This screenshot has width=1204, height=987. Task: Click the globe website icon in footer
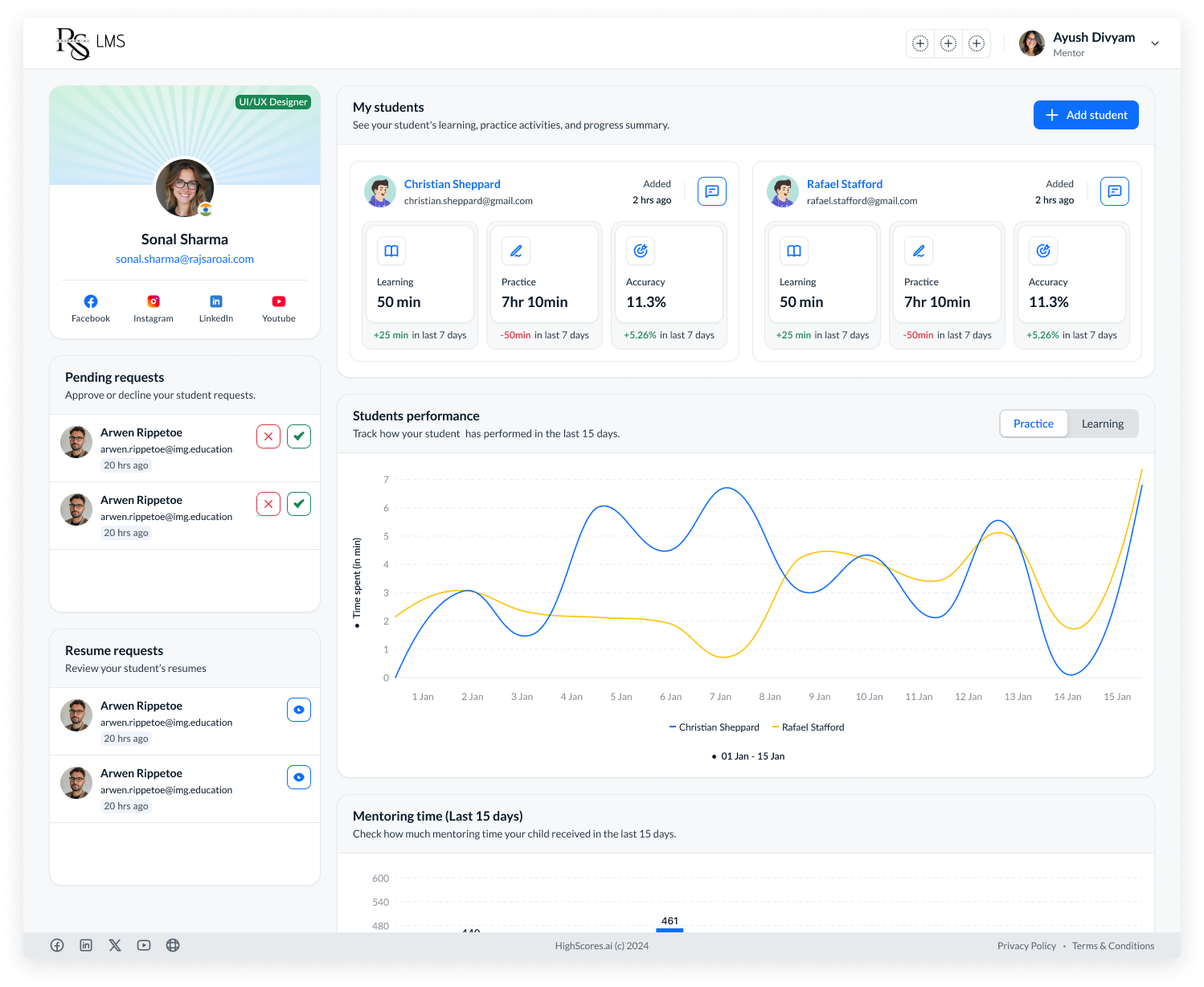pos(173,945)
